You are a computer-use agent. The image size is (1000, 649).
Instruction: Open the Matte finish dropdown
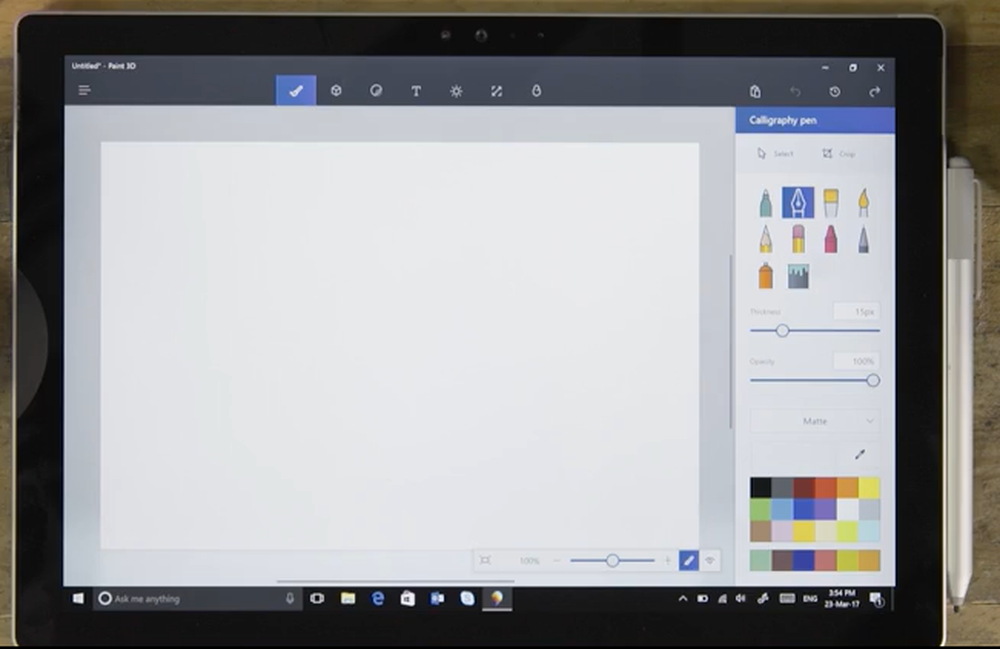pos(815,421)
